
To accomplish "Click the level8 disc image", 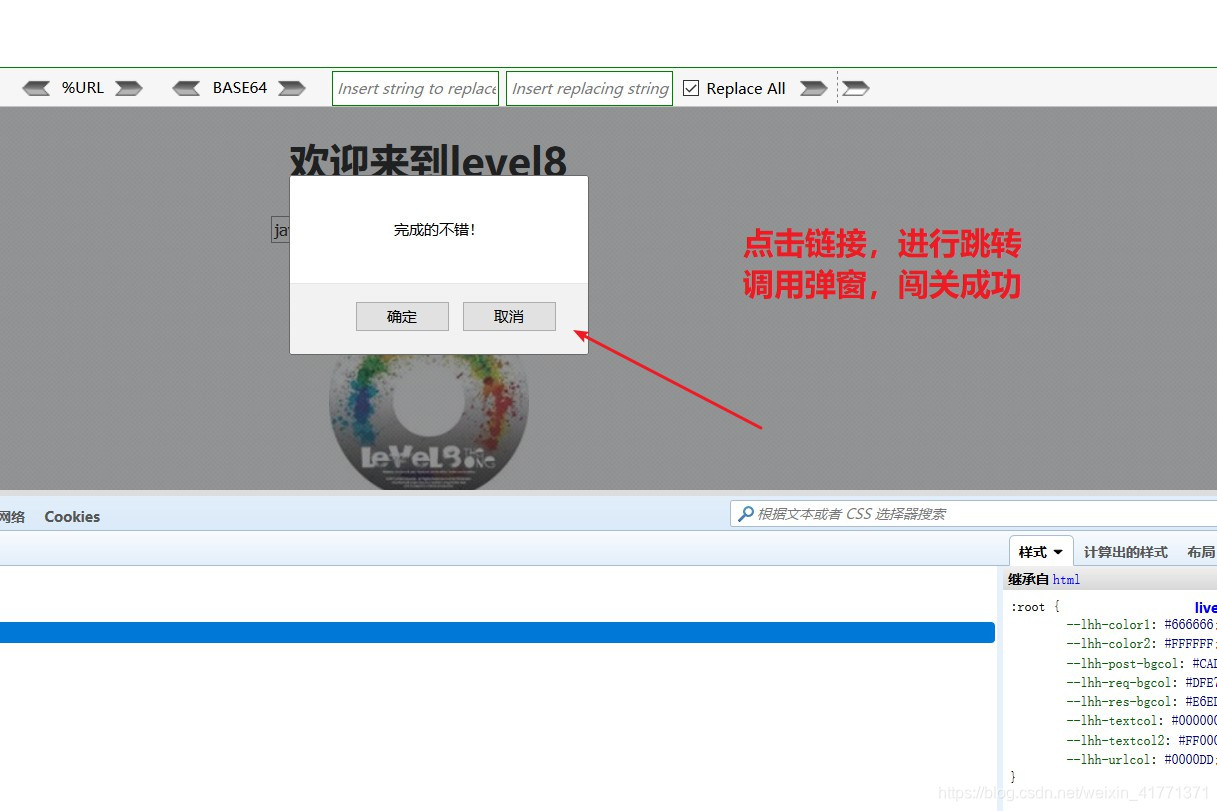I will click(429, 420).
